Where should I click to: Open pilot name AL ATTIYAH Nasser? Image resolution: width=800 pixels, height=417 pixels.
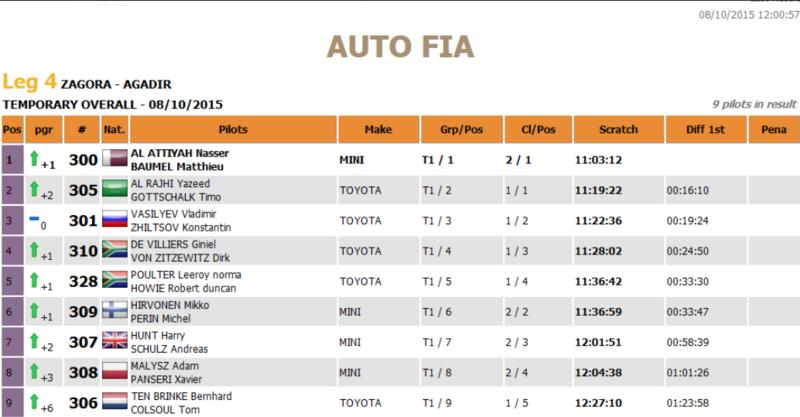[180, 153]
